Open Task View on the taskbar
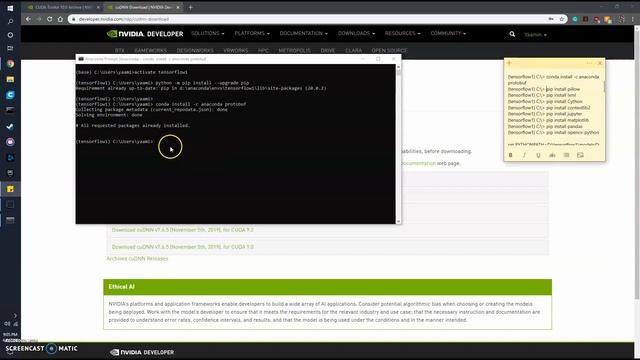Screen dimensions: 640x360 pyautogui.click(x=10, y=48)
